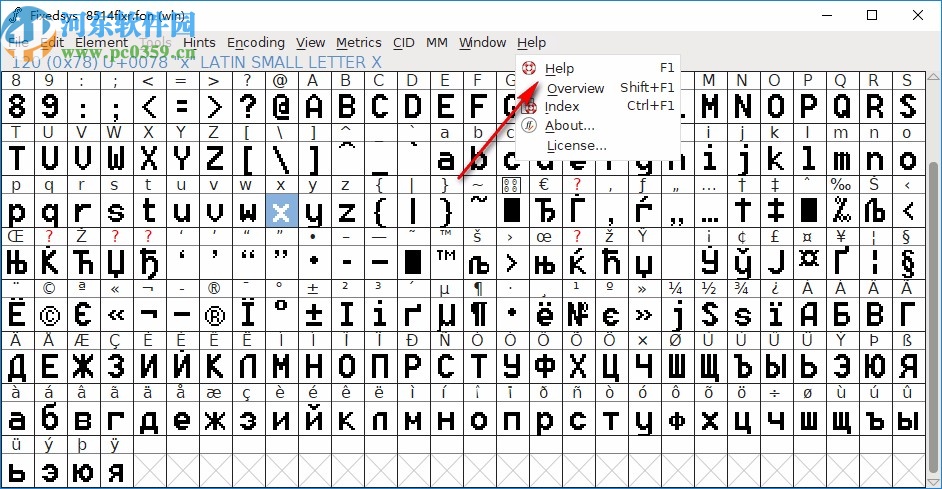The height and width of the screenshot is (489, 942).
Task: Select the trademark ™ glyph cell
Action: pos(446,263)
